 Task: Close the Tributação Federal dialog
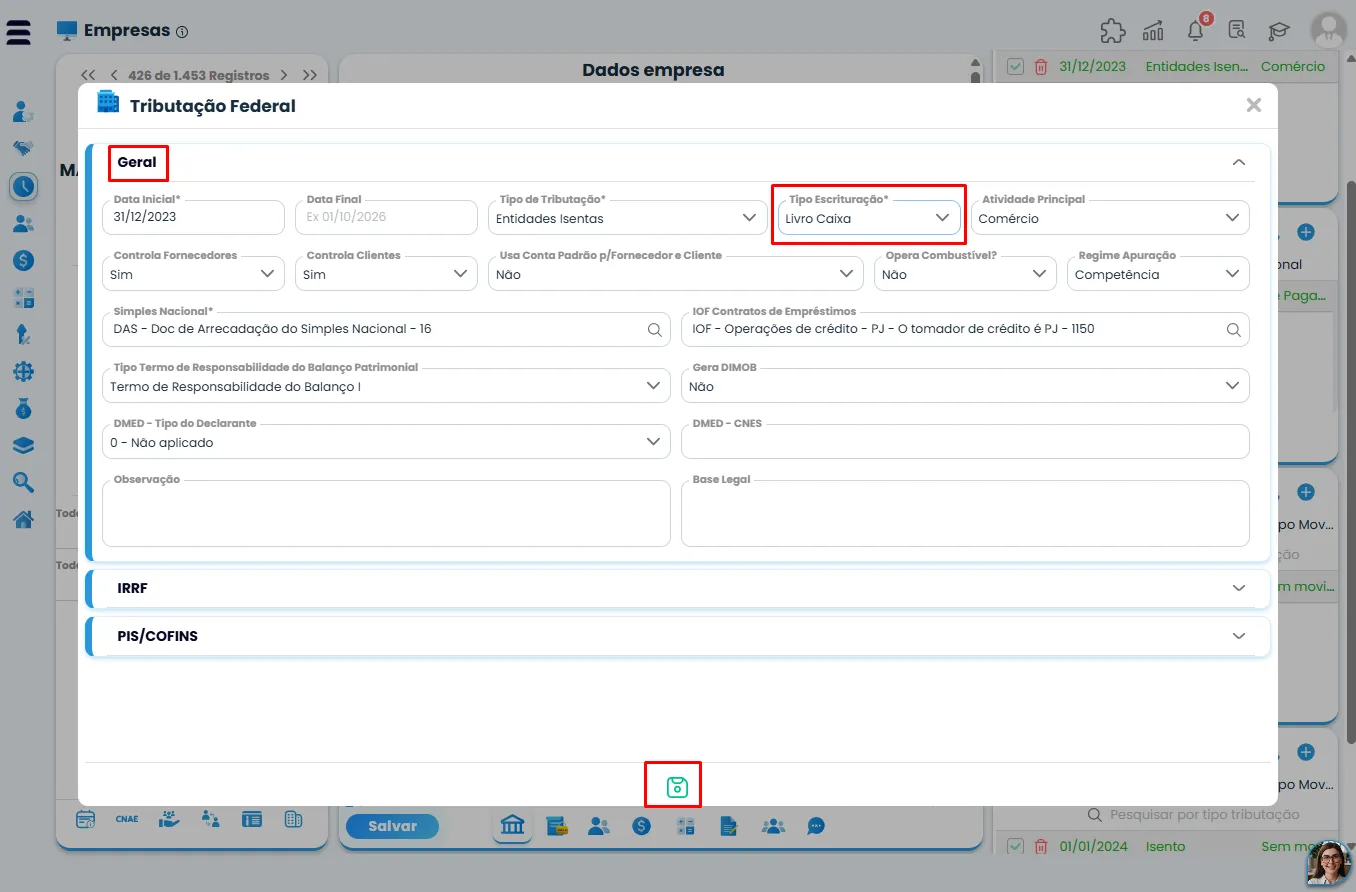[1254, 105]
